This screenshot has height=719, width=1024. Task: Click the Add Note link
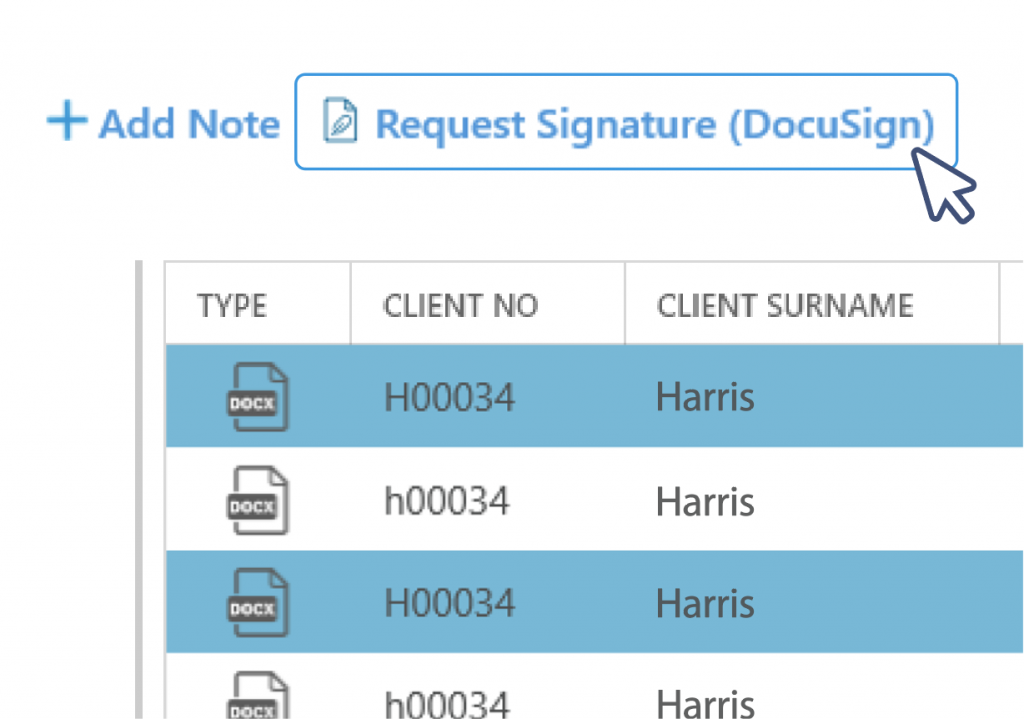click(x=163, y=123)
